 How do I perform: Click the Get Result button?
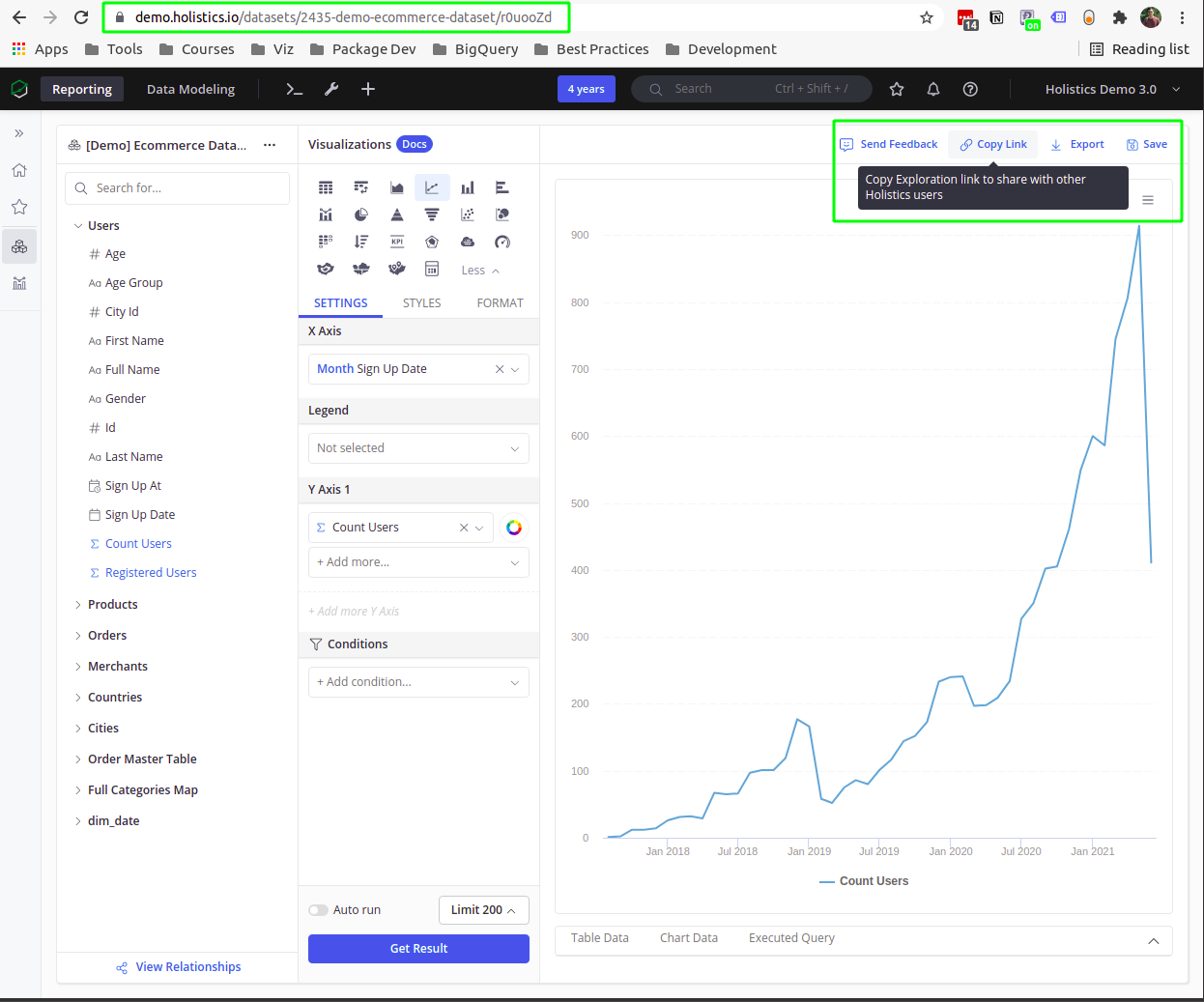coord(418,949)
